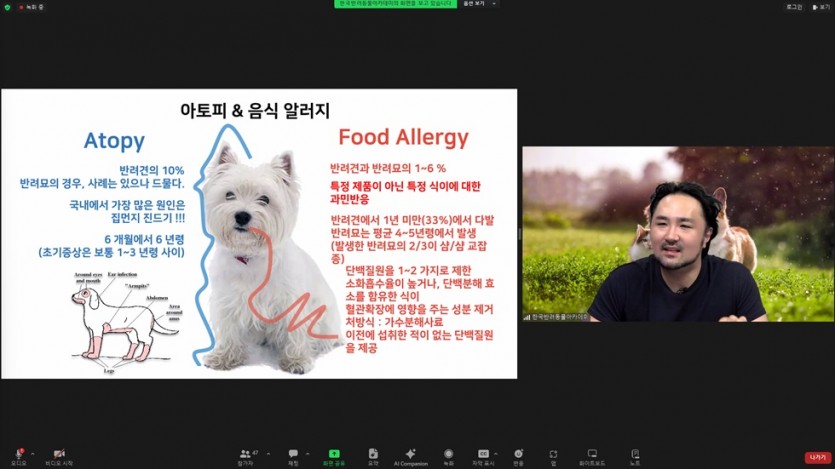Open the Chat panel
Image resolution: width=835 pixels, height=469 pixels.
[x=293, y=456]
